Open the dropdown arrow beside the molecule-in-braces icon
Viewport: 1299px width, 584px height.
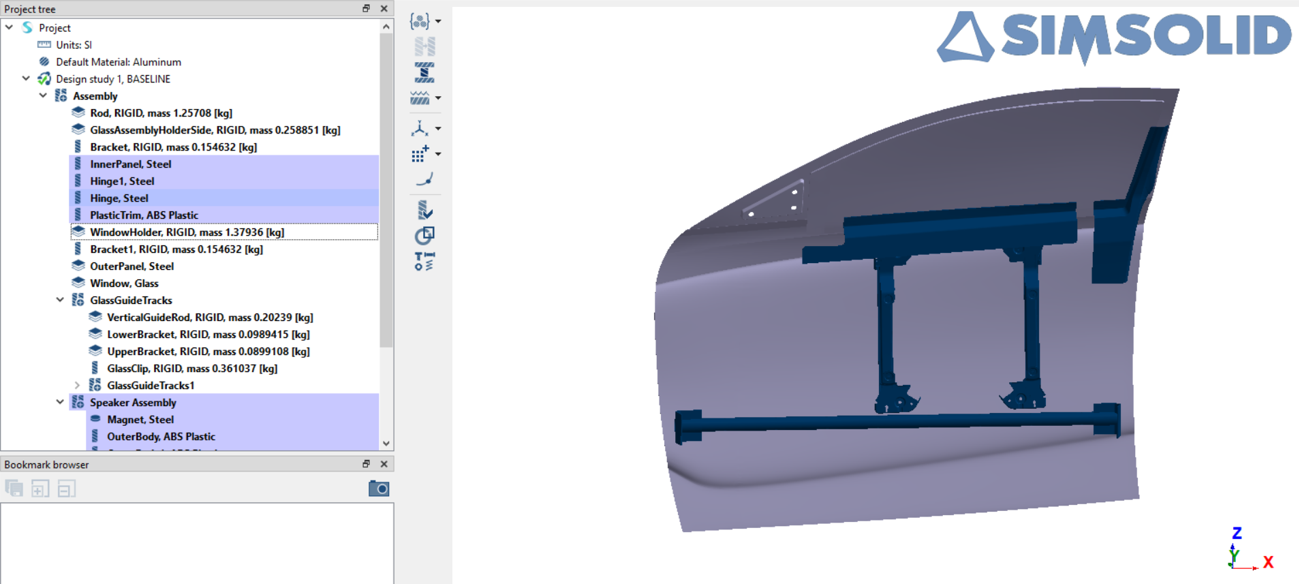(438, 21)
